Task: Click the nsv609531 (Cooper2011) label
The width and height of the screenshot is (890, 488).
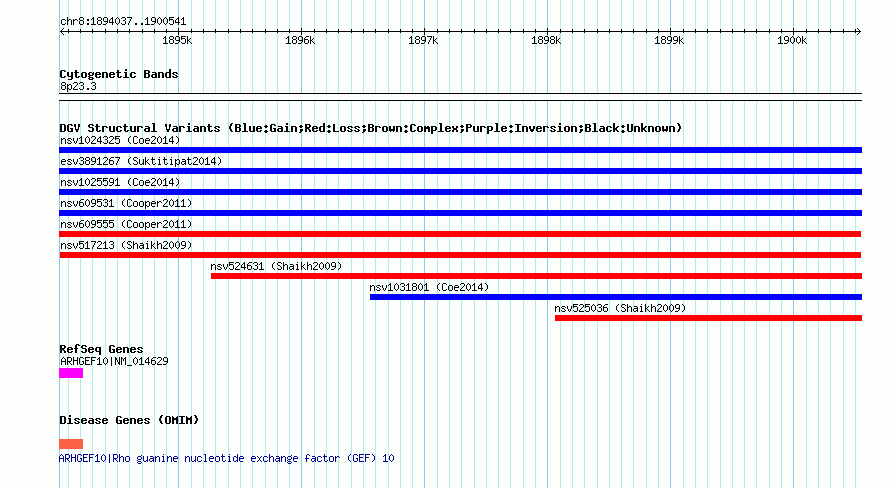Action: (126, 203)
